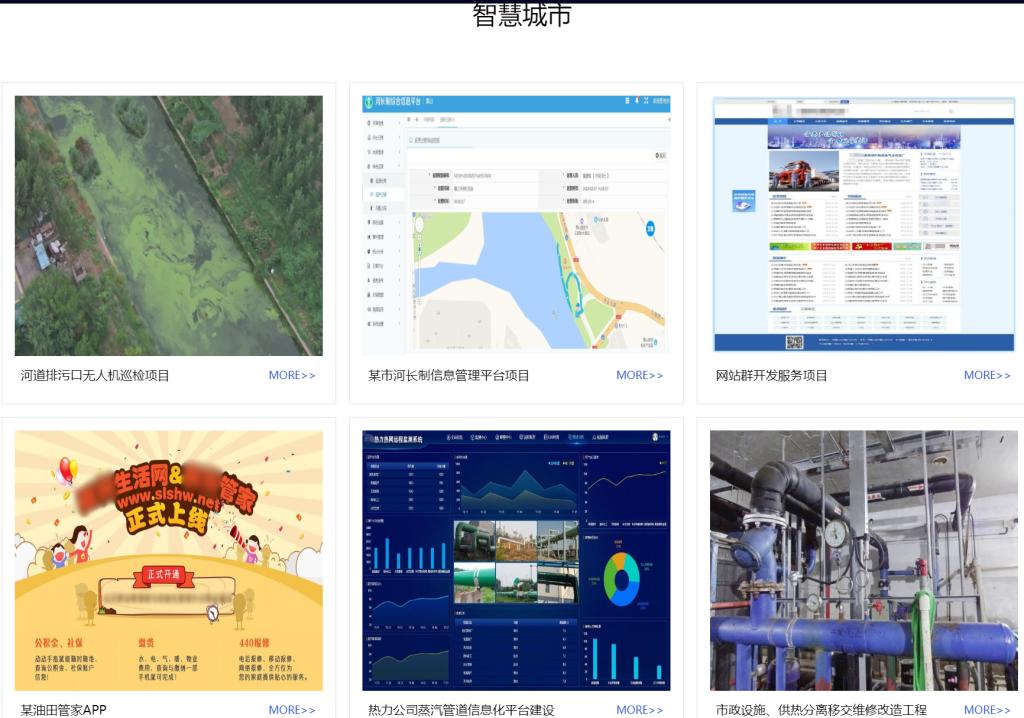Click MORE>> beside 网站群开发服务项目

tap(987, 376)
